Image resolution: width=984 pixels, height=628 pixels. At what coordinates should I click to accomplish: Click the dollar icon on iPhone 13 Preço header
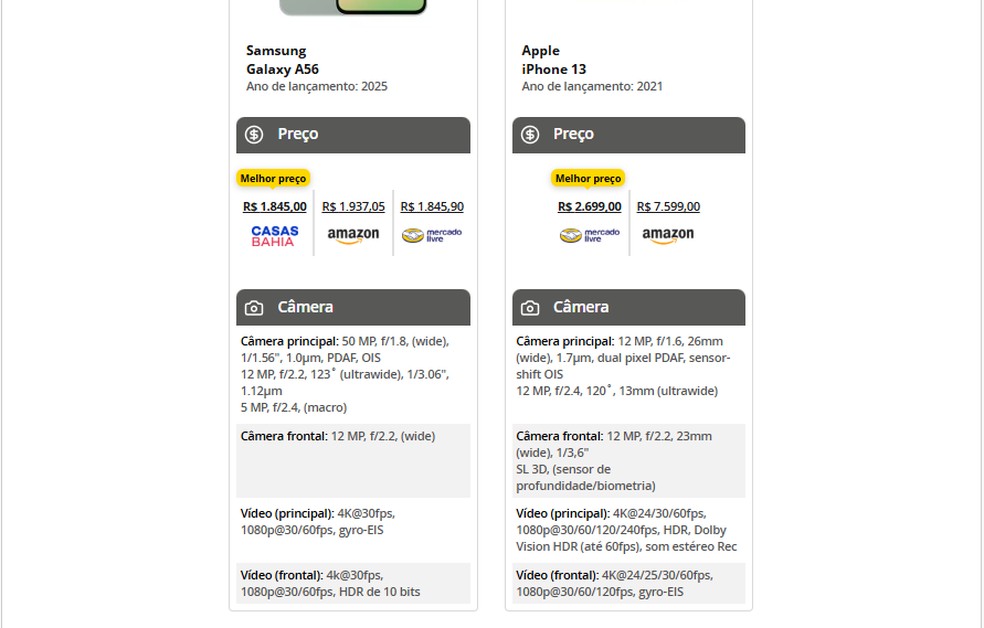pos(529,134)
